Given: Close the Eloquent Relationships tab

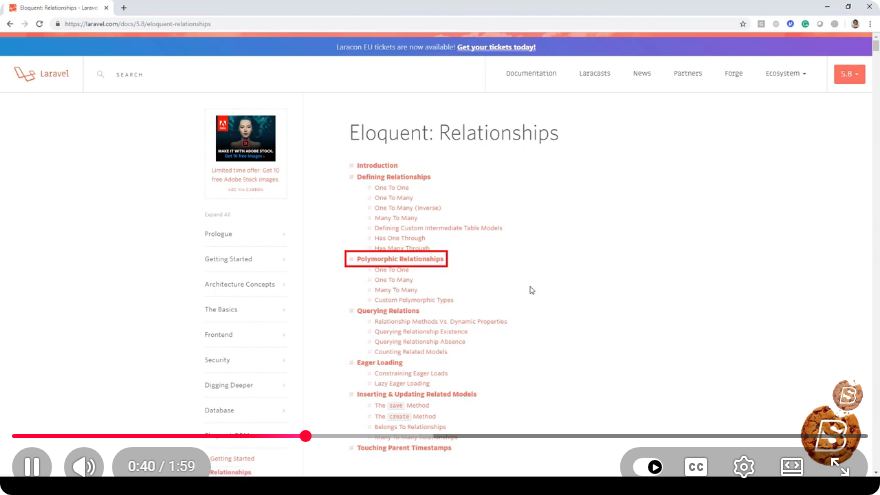Looking at the screenshot, I should (106, 8).
